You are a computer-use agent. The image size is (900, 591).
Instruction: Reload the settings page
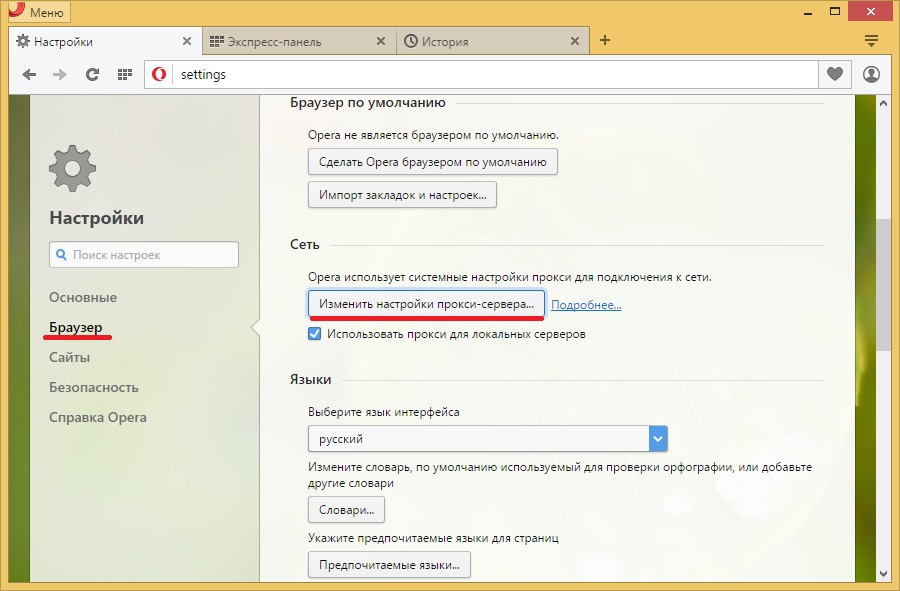pos(92,75)
